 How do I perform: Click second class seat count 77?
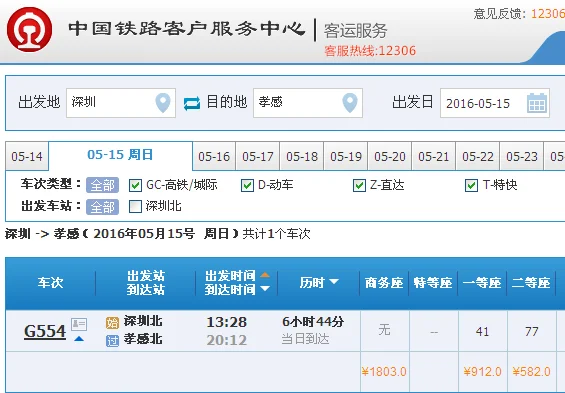pos(531,331)
